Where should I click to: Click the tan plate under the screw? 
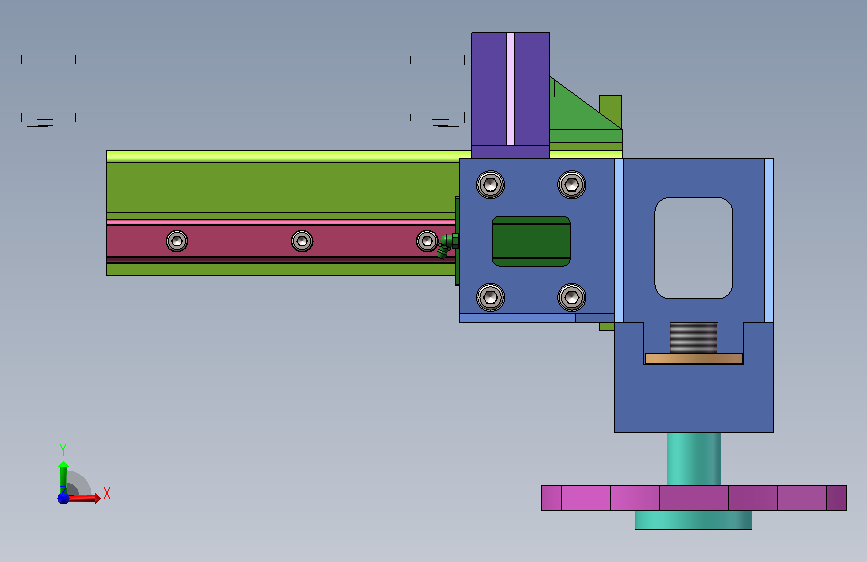coord(693,358)
